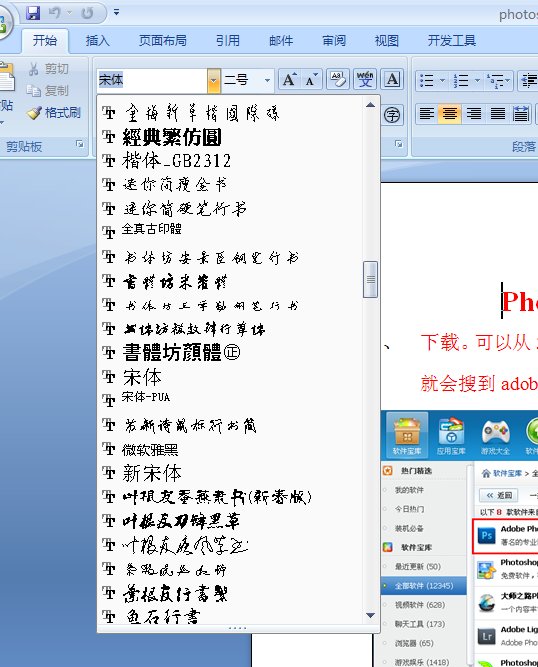This screenshot has width=538, height=667.
Task: Choose 鱼石行書 font
Action: click(x=230, y=616)
